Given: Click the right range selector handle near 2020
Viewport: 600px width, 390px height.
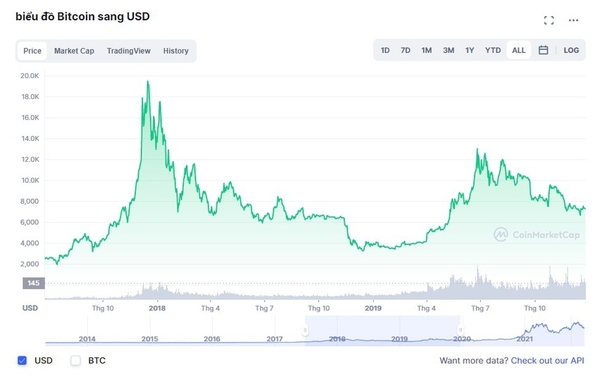Looking at the screenshot, I should (x=460, y=330).
